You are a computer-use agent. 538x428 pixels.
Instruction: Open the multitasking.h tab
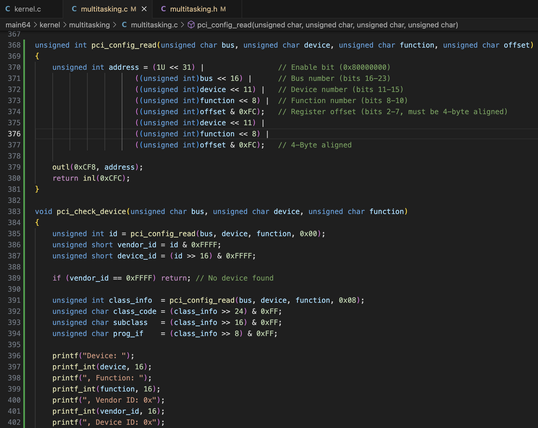pos(194,9)
